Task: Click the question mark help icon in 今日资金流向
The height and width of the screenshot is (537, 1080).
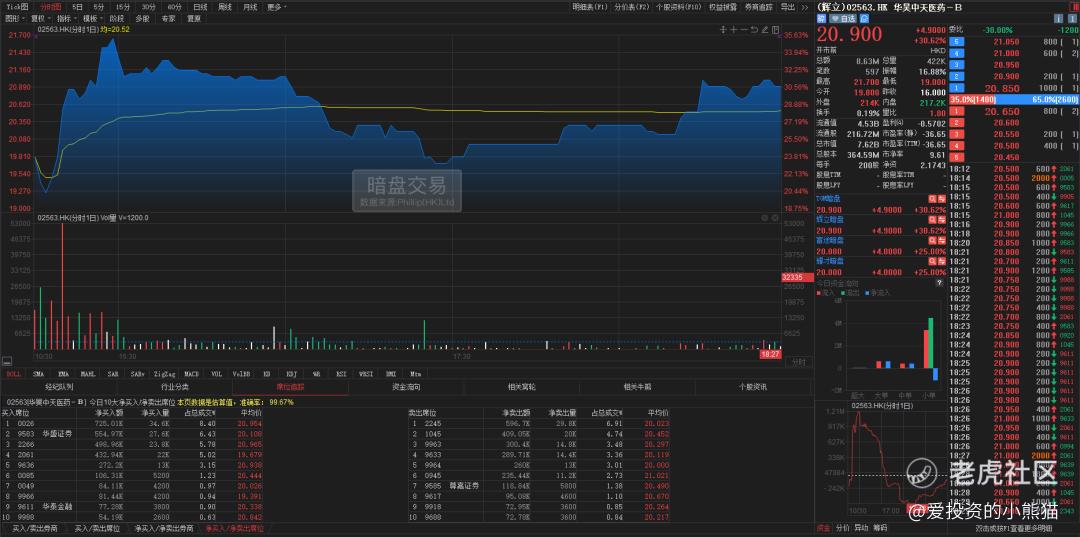Action: pos(938,283)
